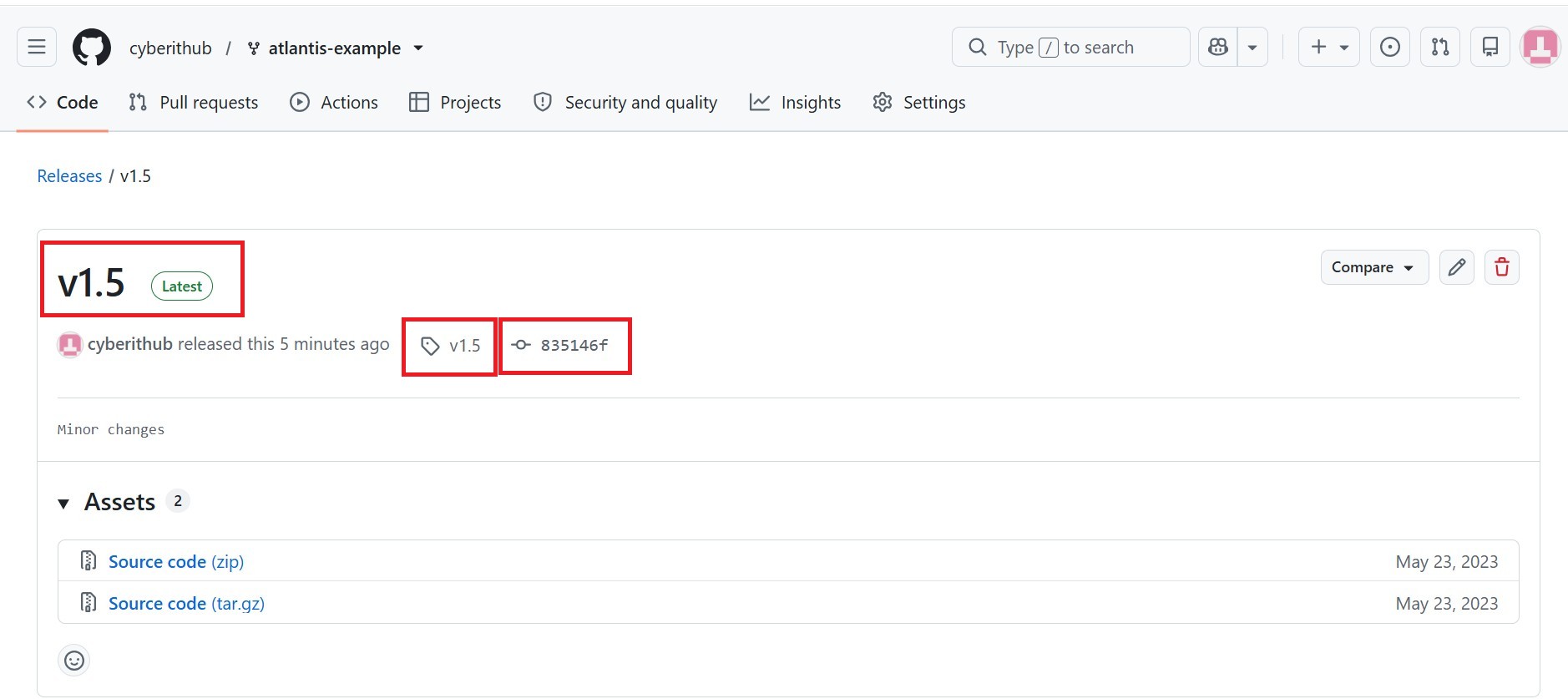
Task: Click the released 5 minutes ago text
Action: [x=284, y=344]
